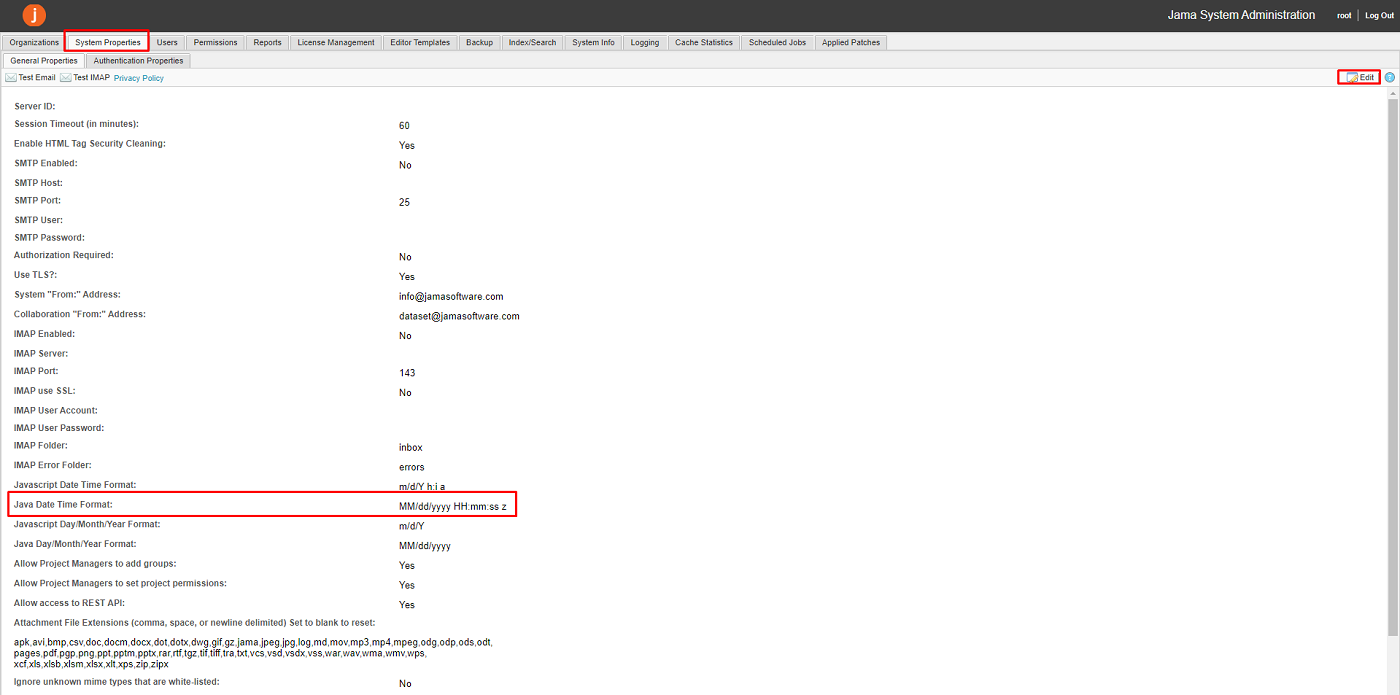Click the root user name
The image size is (1400, 695).
click(1344, 15)
